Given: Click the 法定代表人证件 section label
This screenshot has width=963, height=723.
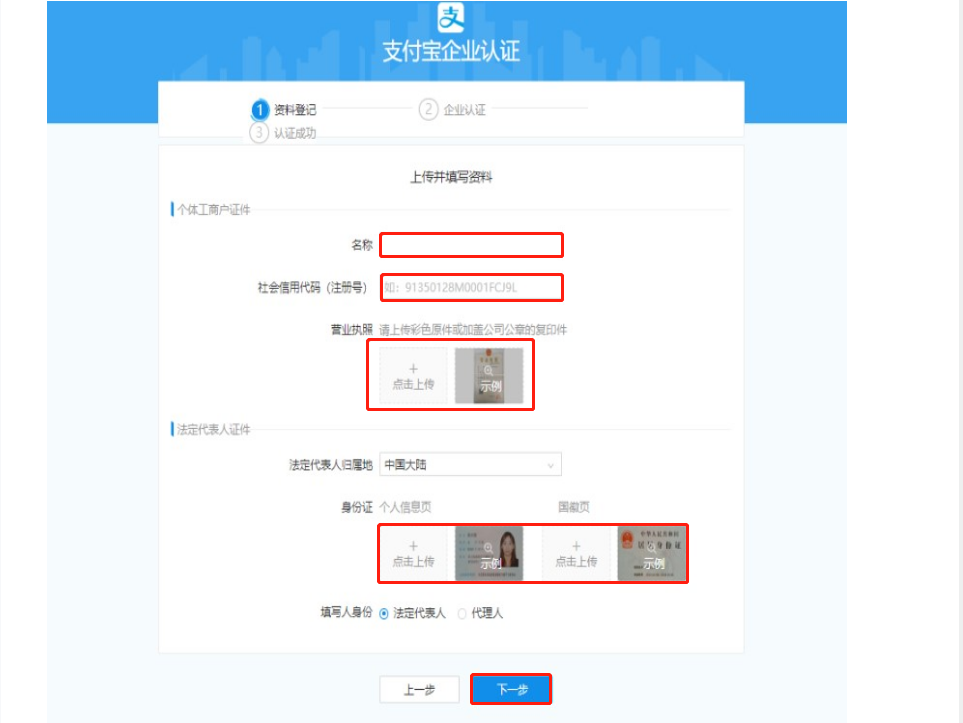Looking at the screenshot, I should click(214, 429).
